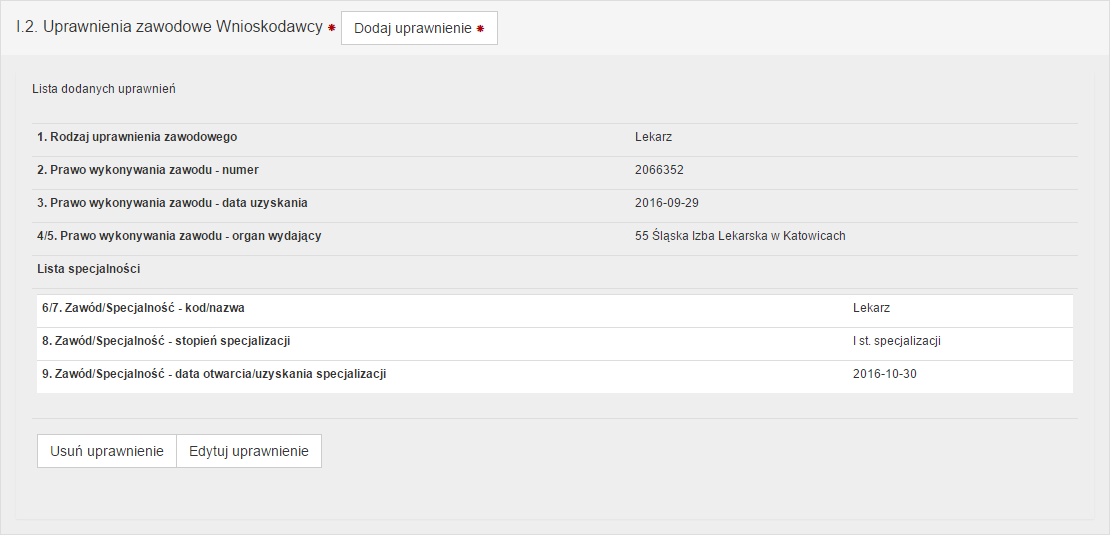Click the Śląska Izba Lekarska w Katowicach value
The width and height of the screenshot is (1110, 535).
(740, 236)
